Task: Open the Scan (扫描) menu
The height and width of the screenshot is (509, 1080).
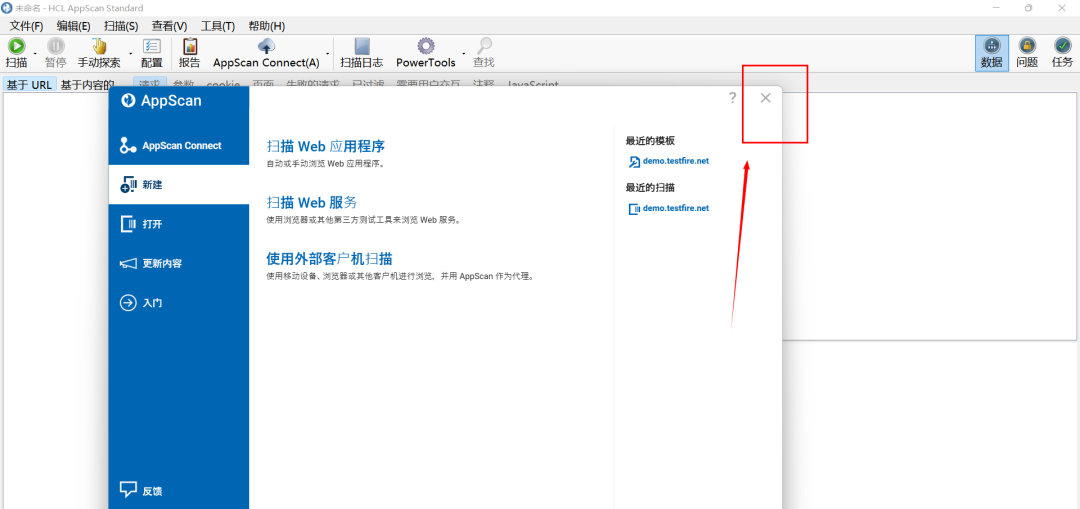Action: tap(121, 26)
